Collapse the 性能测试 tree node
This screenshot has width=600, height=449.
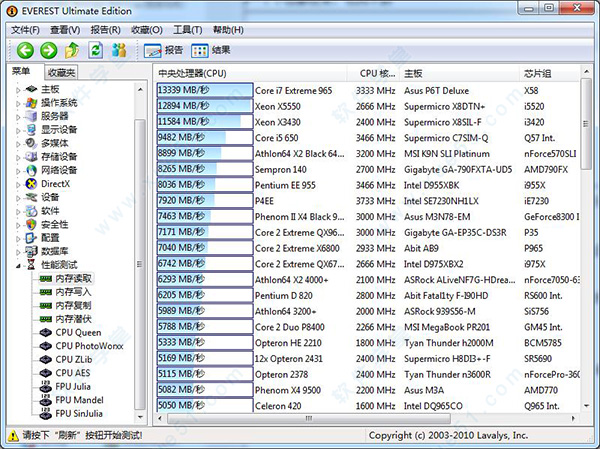(x=18, y=265)
